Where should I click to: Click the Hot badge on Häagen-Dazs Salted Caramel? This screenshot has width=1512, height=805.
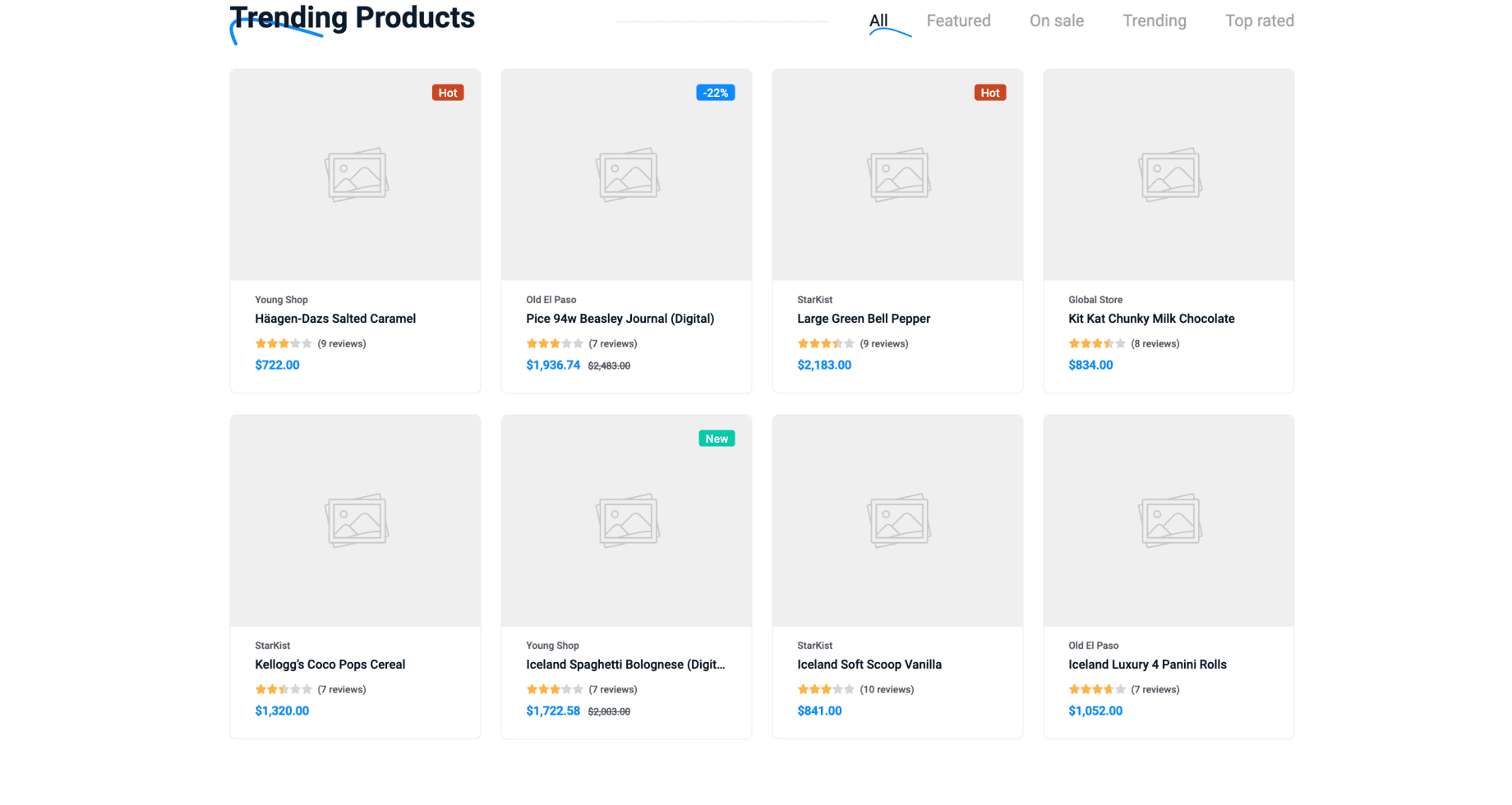click(447, 93)
